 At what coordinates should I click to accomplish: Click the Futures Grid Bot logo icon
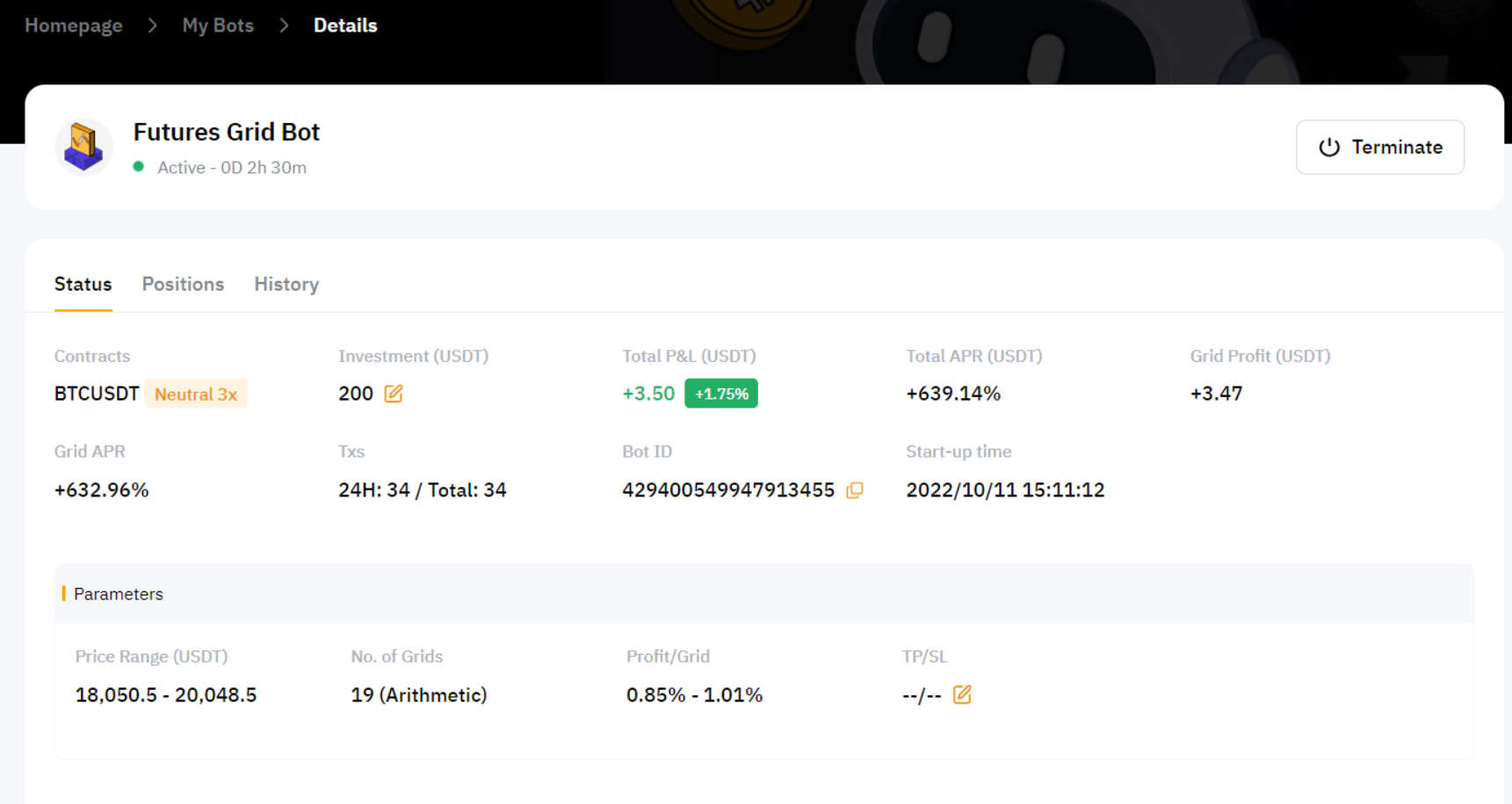83,147
